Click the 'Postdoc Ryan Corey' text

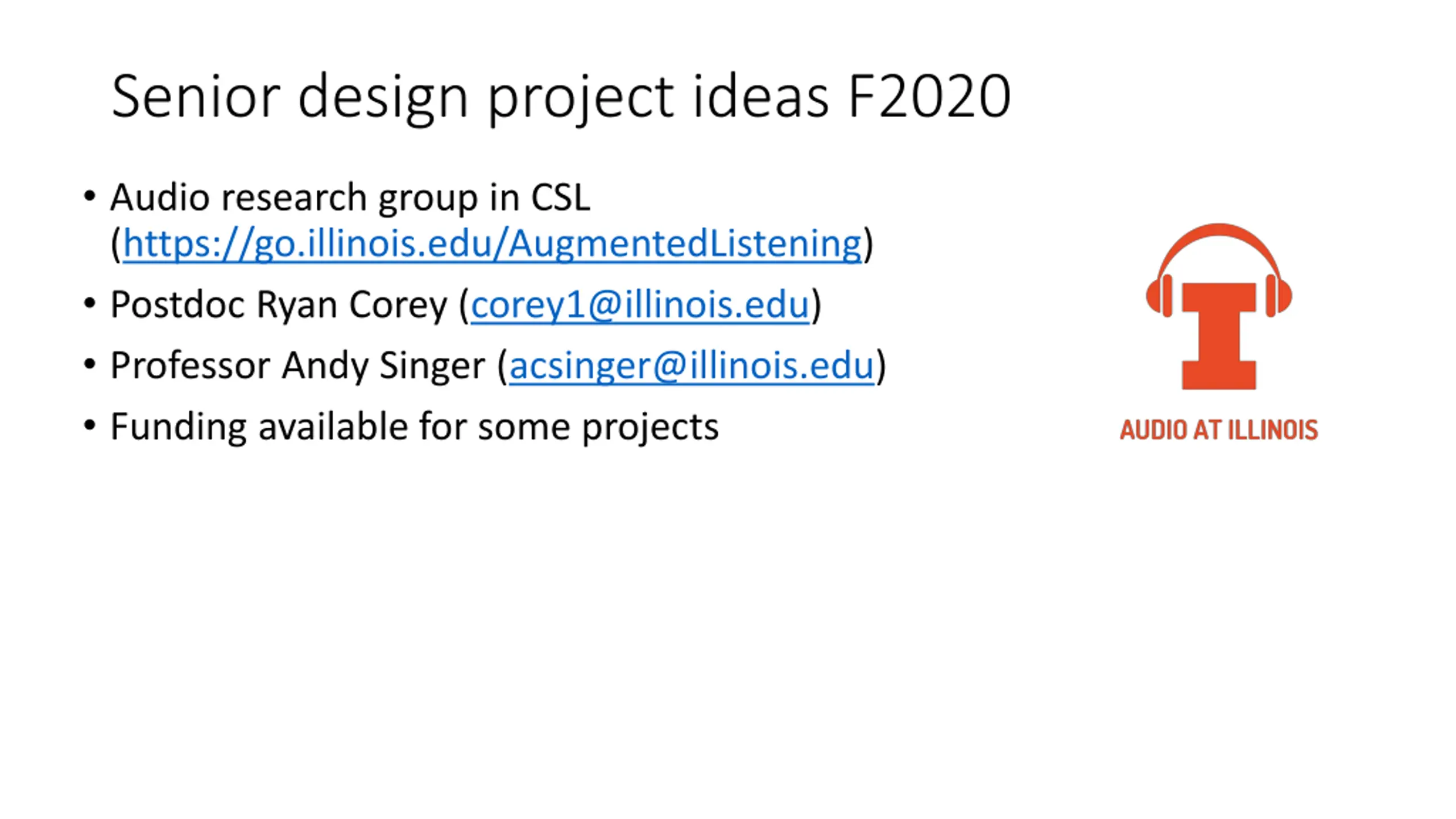tap(279, 305)
